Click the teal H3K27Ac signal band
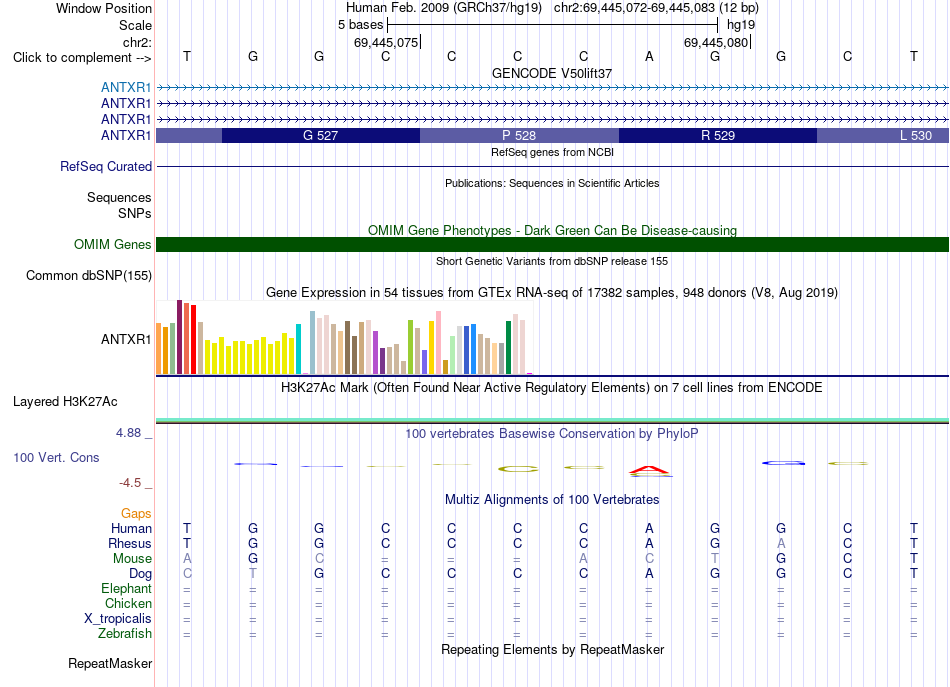The width and height of the screenshot is (950, 687). click(552, 420)
